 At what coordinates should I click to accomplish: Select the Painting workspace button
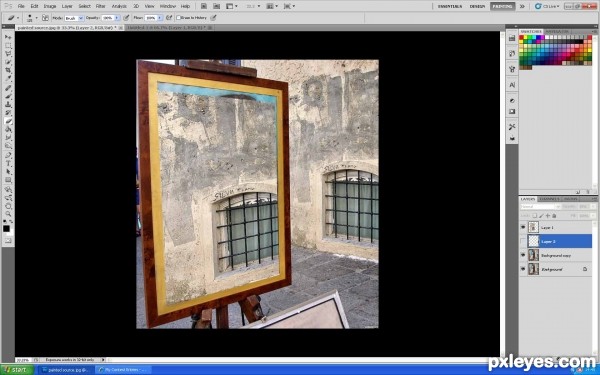coord(502,6)
